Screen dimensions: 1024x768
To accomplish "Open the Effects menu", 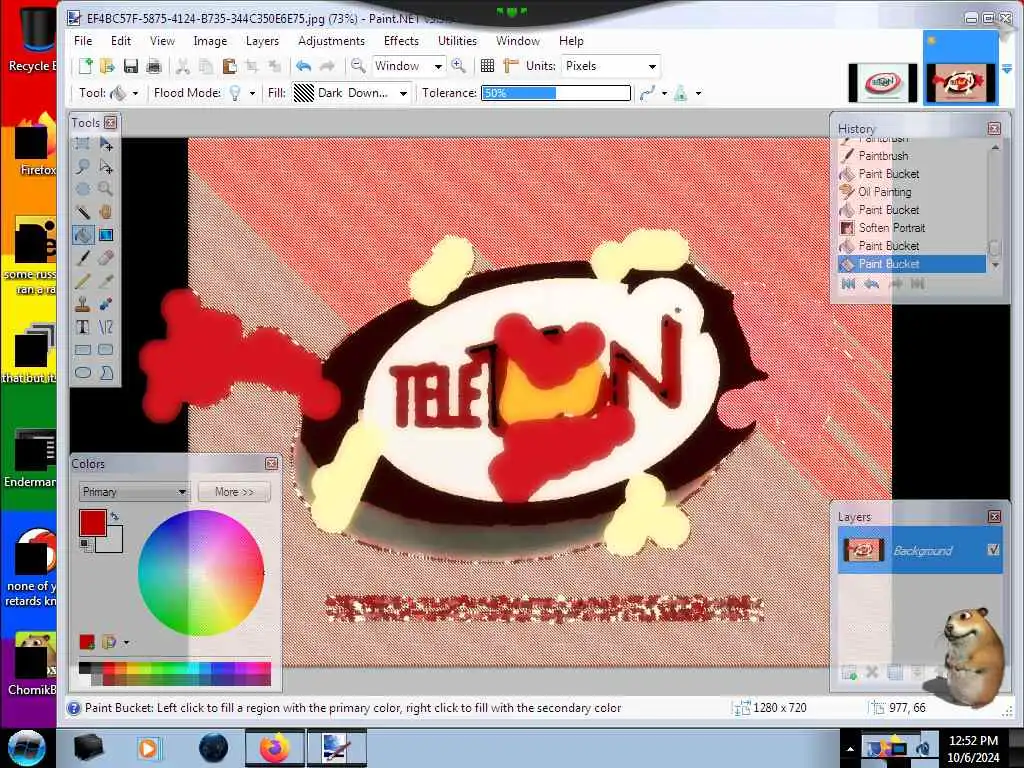I will (x=401, y=40).
